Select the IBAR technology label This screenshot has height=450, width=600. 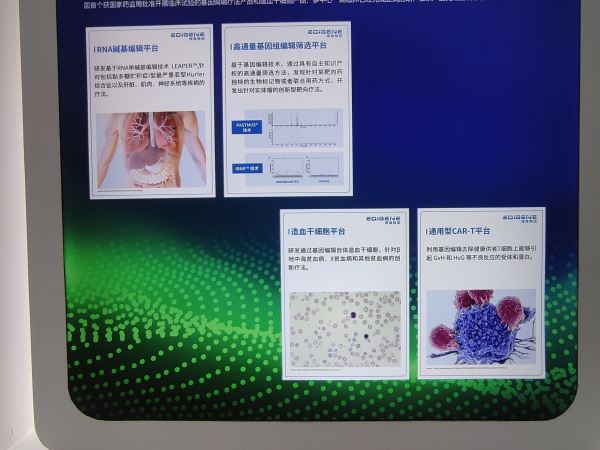(x=246, y=168)
